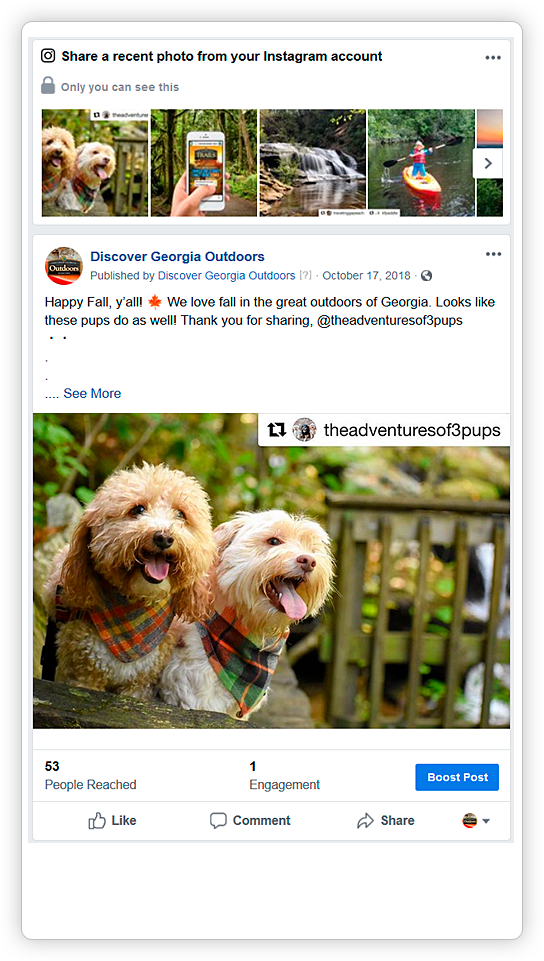544x961 pixels.
Task: Select the kayaker Instagram thumbnail
Action: [x=421, y=162]
